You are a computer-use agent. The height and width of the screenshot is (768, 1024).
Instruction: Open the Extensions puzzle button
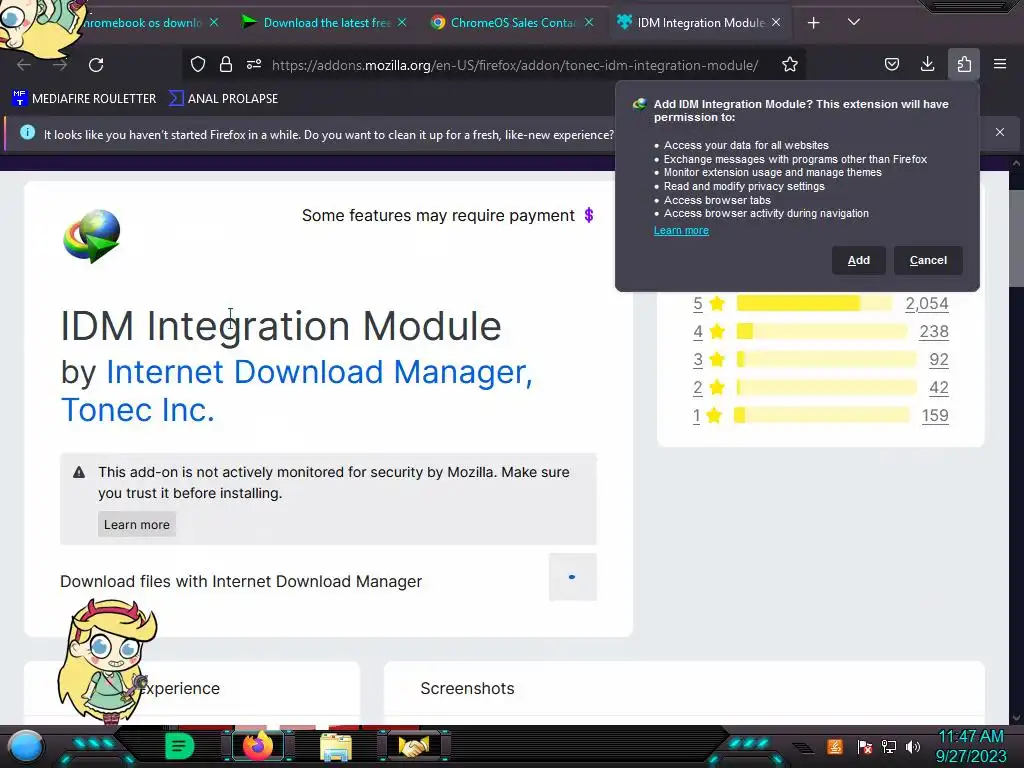point(964,64)
